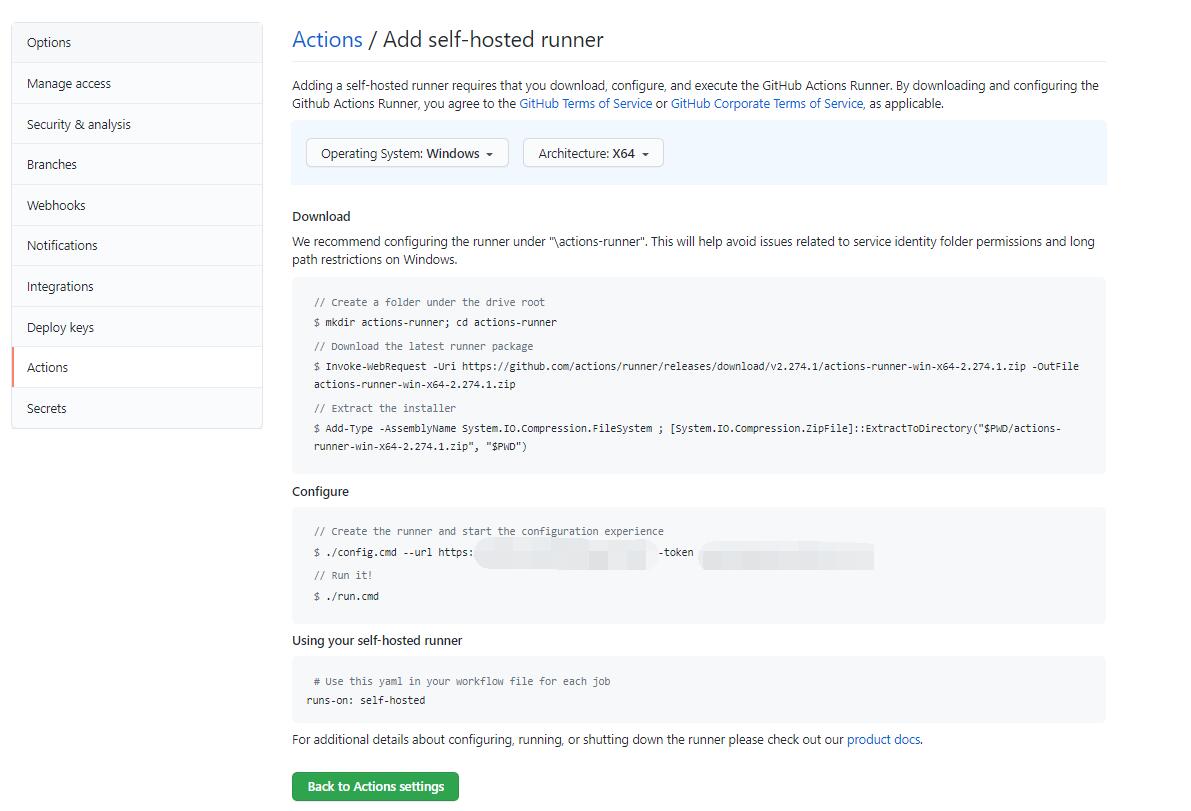Select Notifications in the sidebar

point(137,246)
